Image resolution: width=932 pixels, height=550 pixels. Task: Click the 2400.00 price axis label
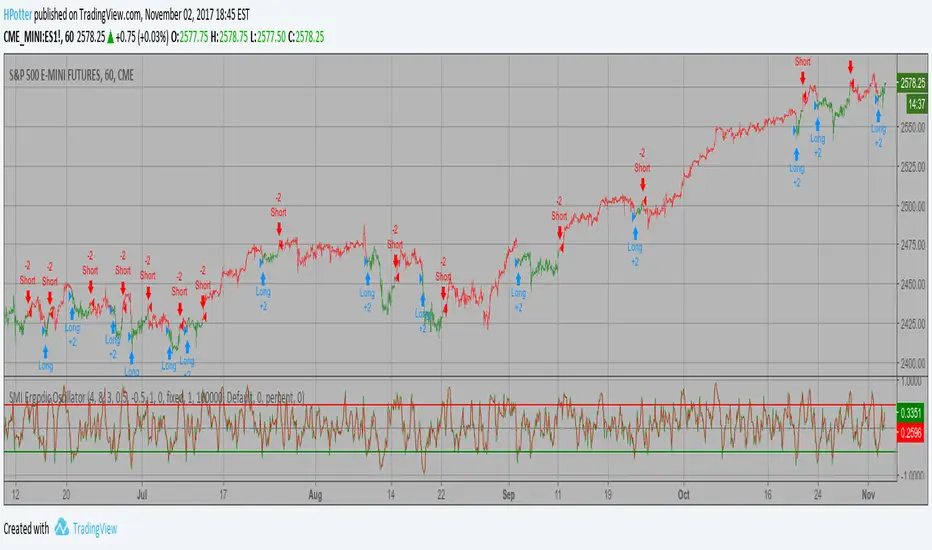point(912,362)
